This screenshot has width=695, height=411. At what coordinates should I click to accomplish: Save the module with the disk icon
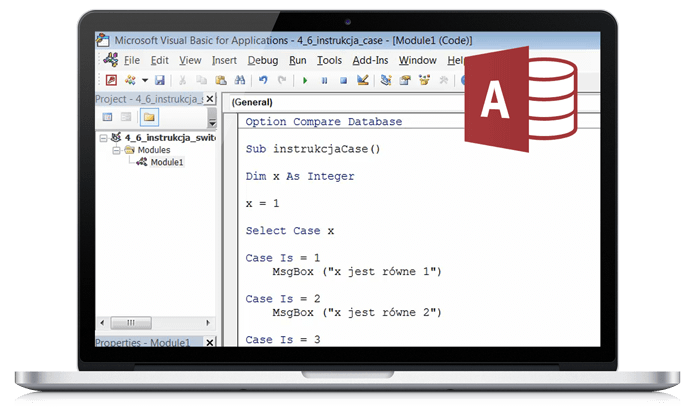pyautogui.click(x=159, y=80)
